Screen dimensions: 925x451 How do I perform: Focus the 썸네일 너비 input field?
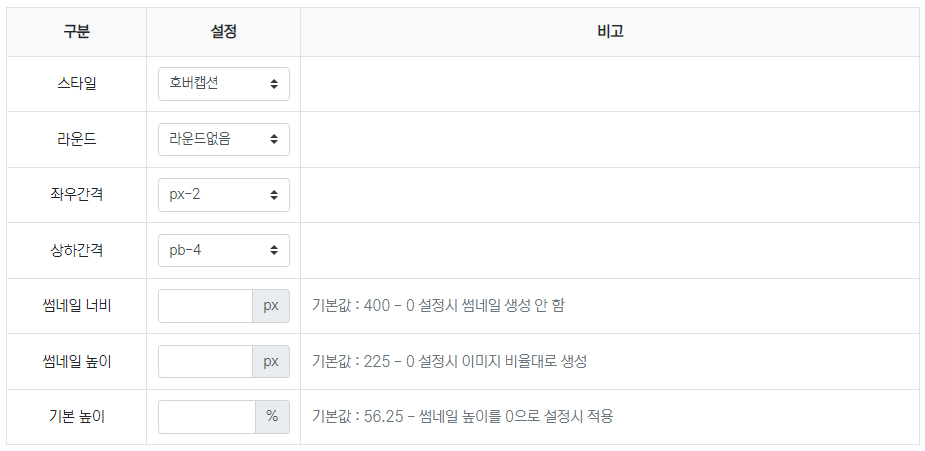pyautogui.click(x=205, y=306)
